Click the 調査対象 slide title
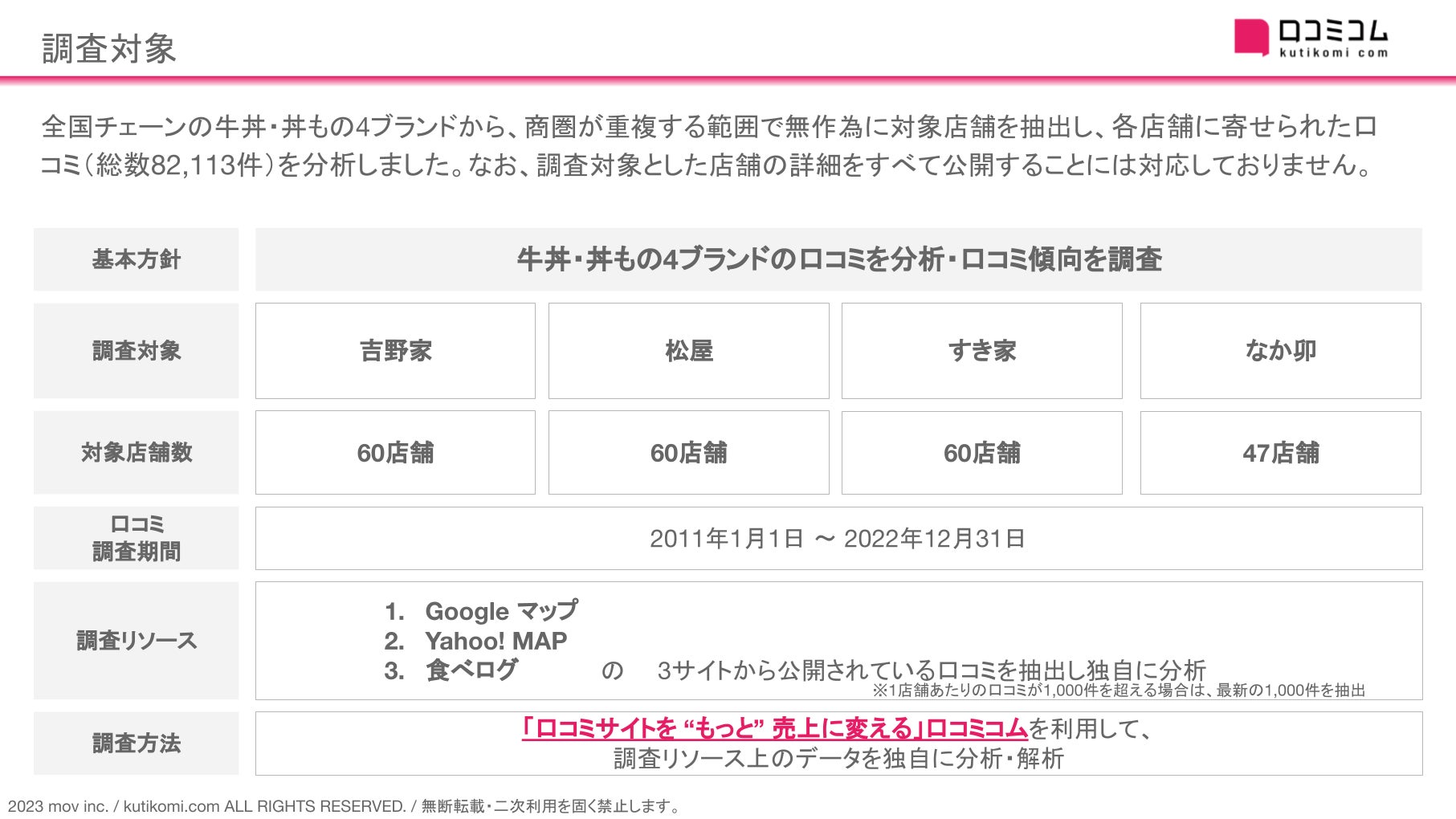 pos(109,48)
